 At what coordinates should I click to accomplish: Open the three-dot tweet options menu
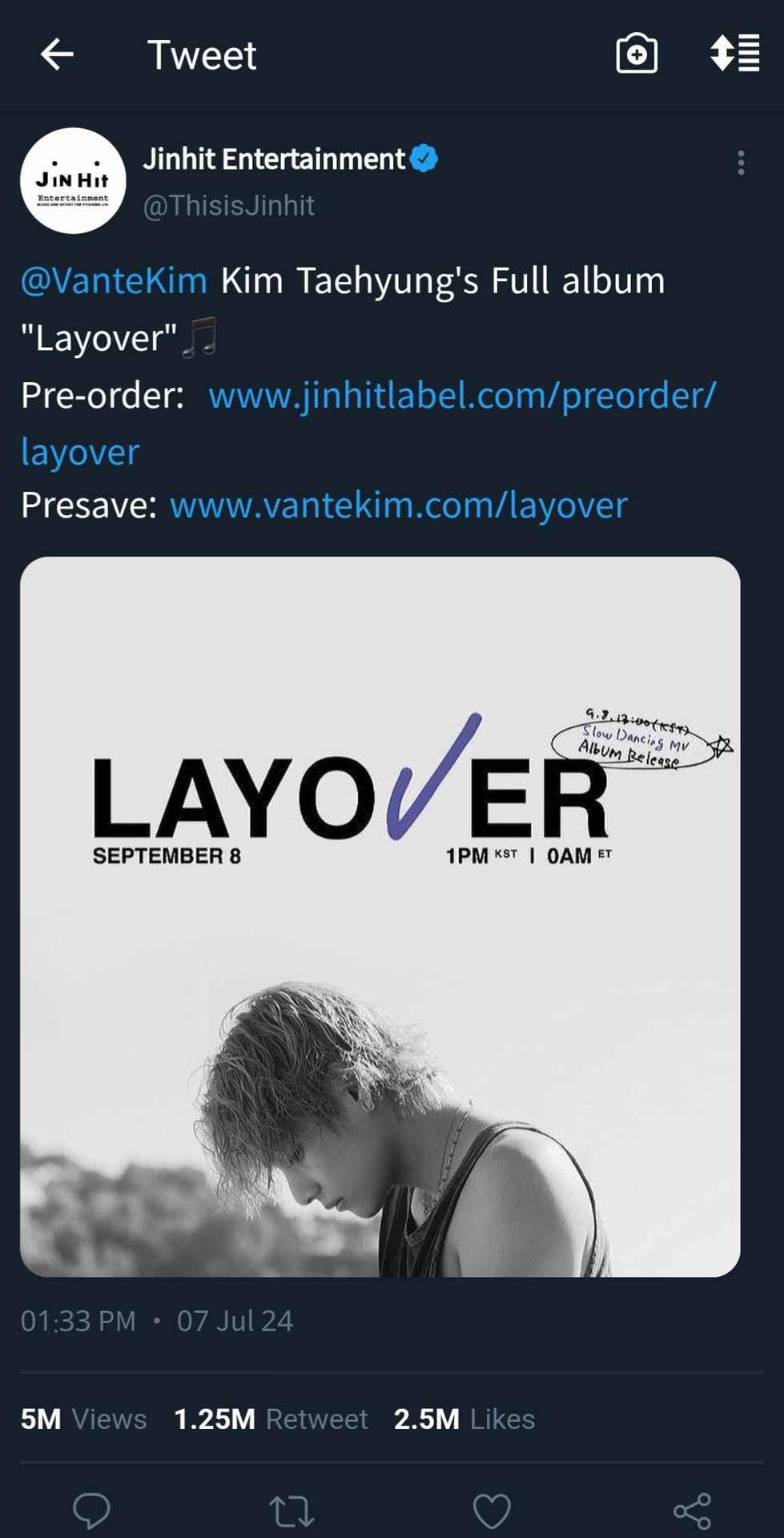[x=741, y=163]
